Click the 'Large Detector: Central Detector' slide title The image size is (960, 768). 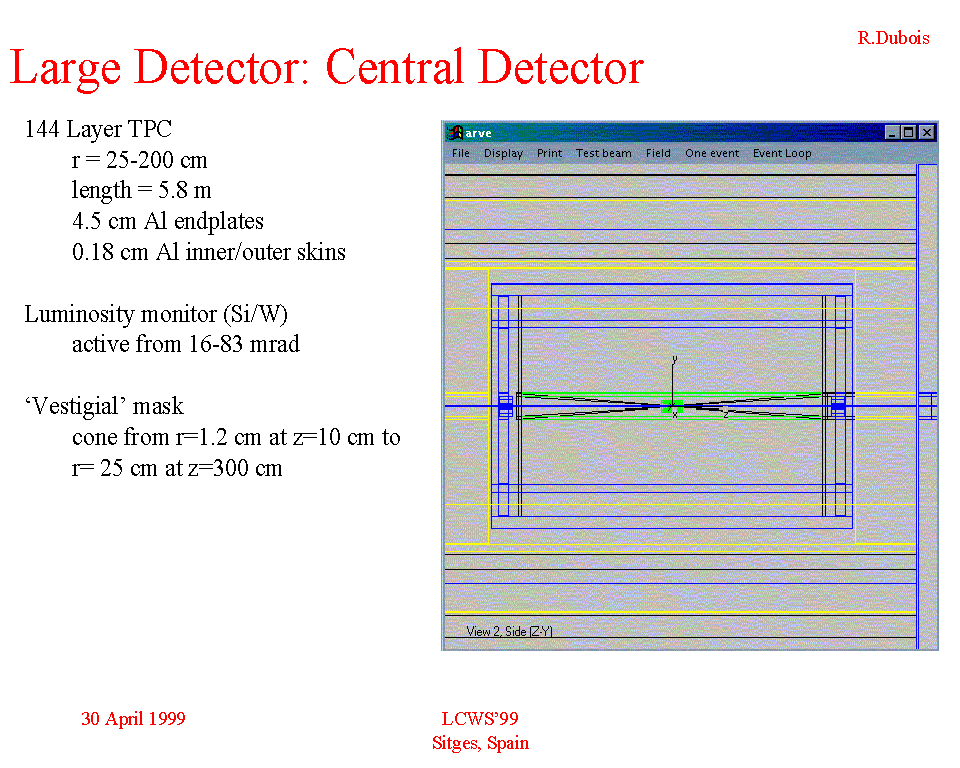click(x=326, y=68)
